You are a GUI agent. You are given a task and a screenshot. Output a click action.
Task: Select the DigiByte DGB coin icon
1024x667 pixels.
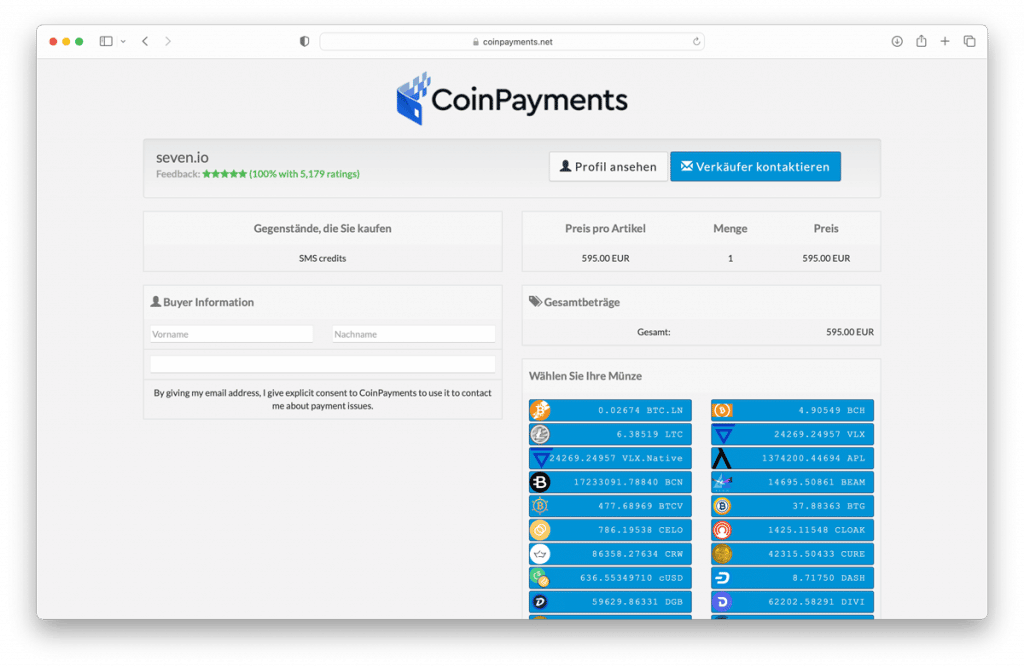[x=541, y=601]
